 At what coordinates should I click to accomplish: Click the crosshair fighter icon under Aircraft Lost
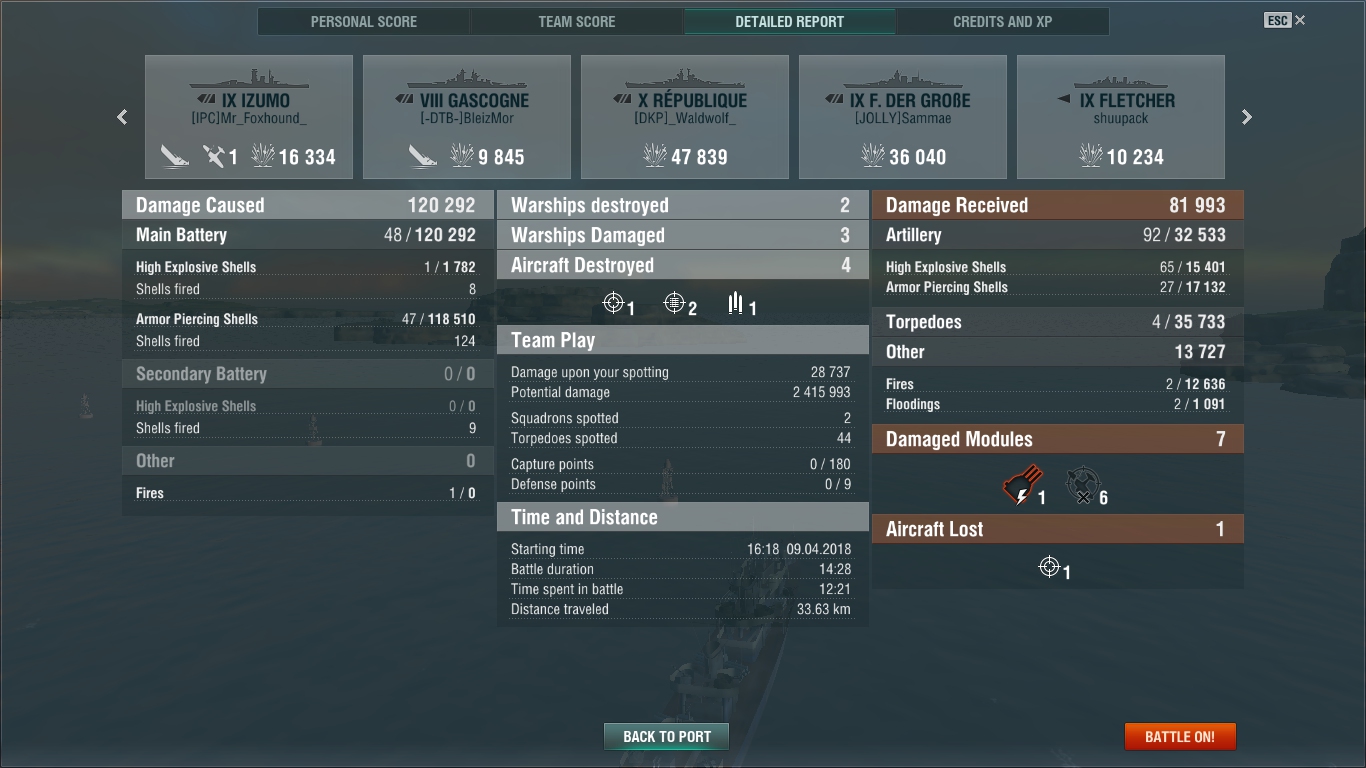coord(1049,567)
